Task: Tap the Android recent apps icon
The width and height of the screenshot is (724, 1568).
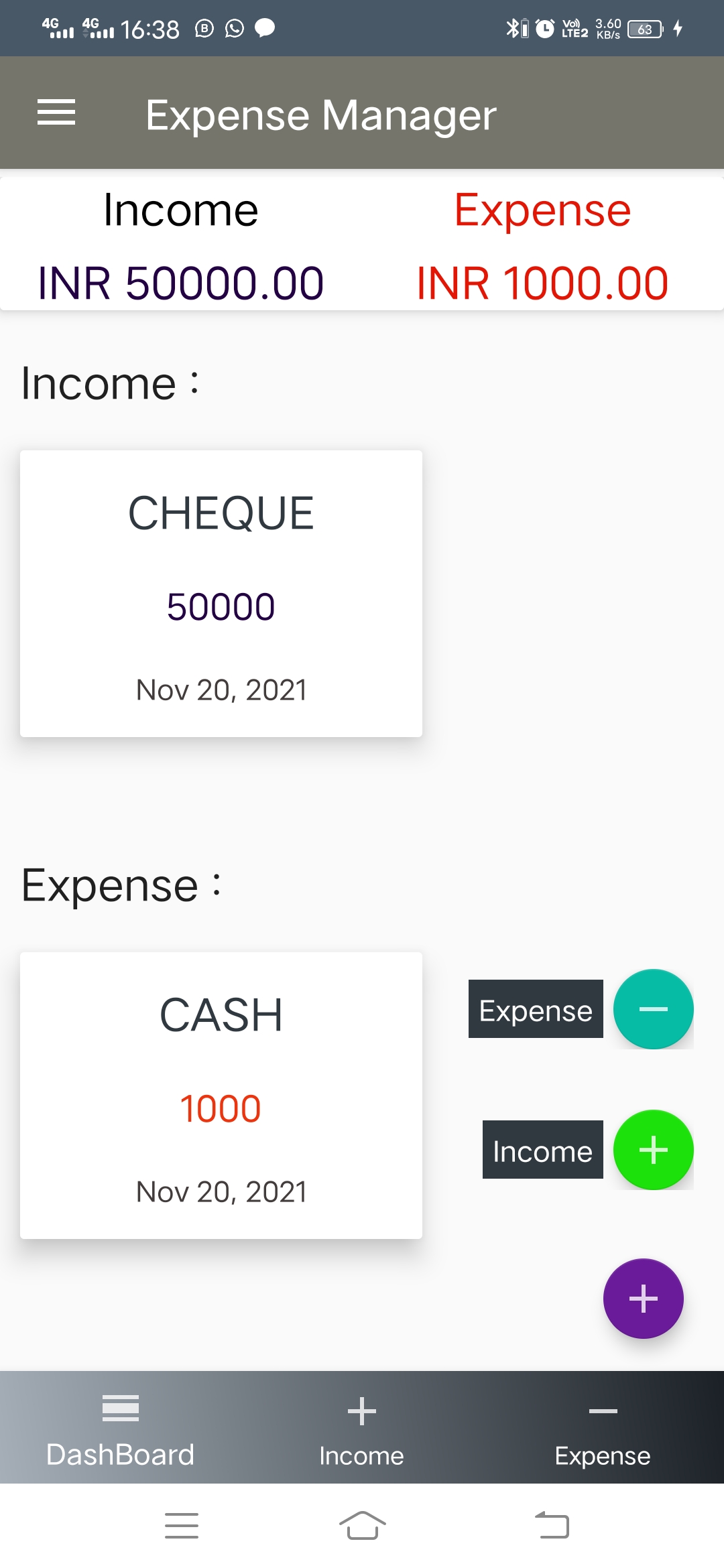Action: (x=182, y=1526)
